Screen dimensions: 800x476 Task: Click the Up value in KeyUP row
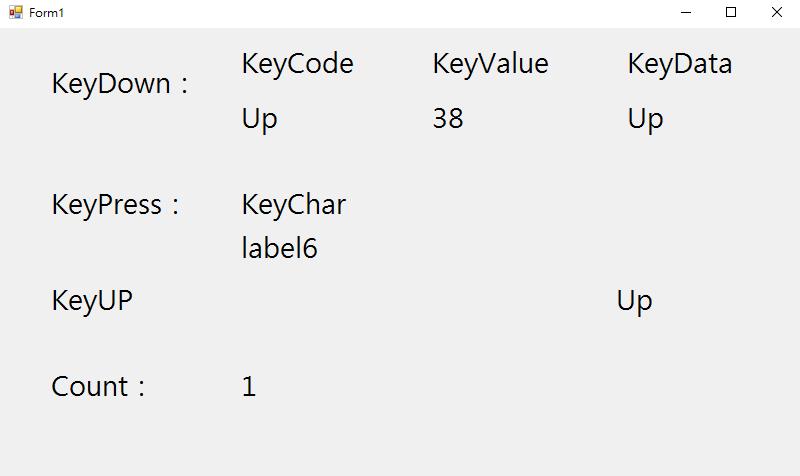[634, 301]
